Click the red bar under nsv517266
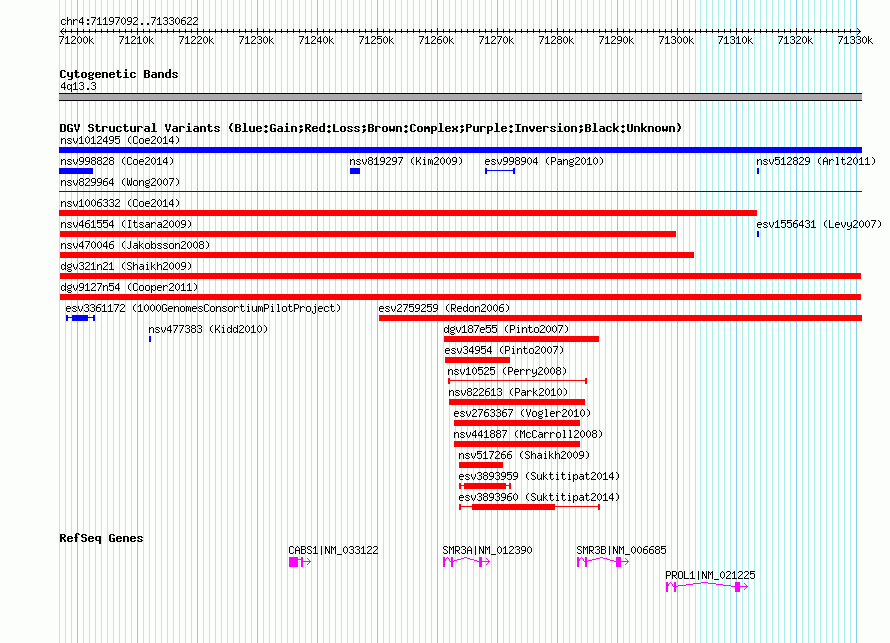 tap(481, 465)
